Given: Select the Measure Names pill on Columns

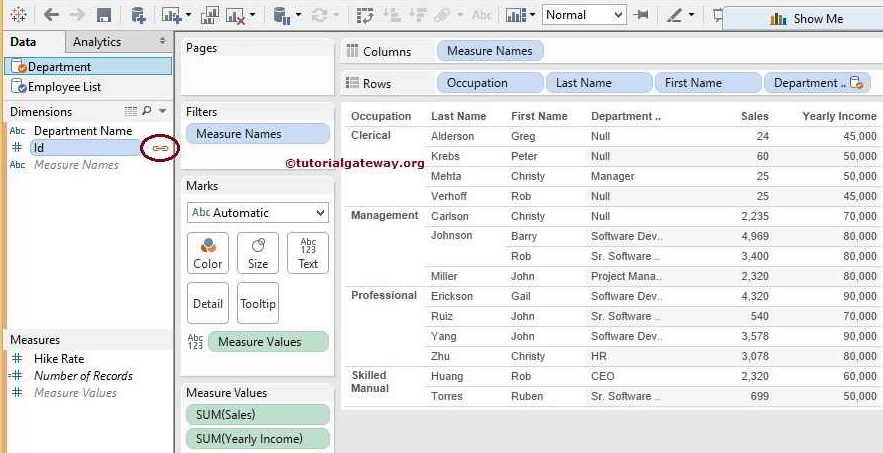Looking at the screenshot, I should pyautogui.click(x=490, y=51).
